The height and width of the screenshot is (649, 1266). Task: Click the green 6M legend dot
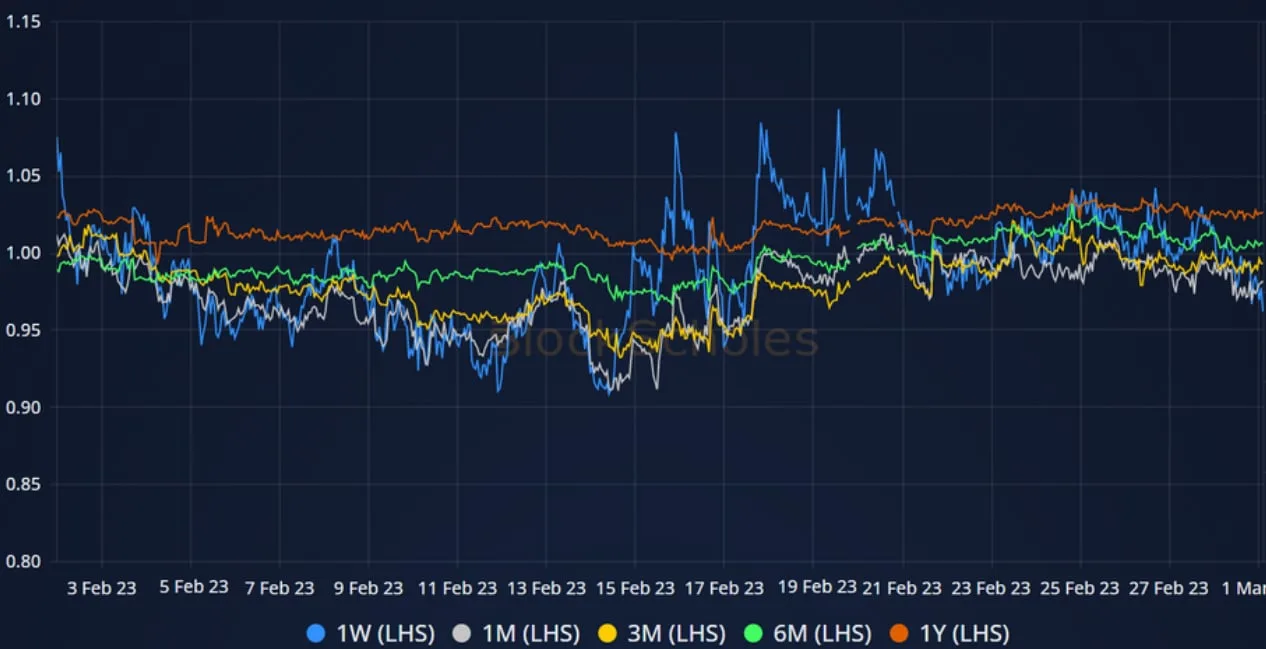[753, 633]
